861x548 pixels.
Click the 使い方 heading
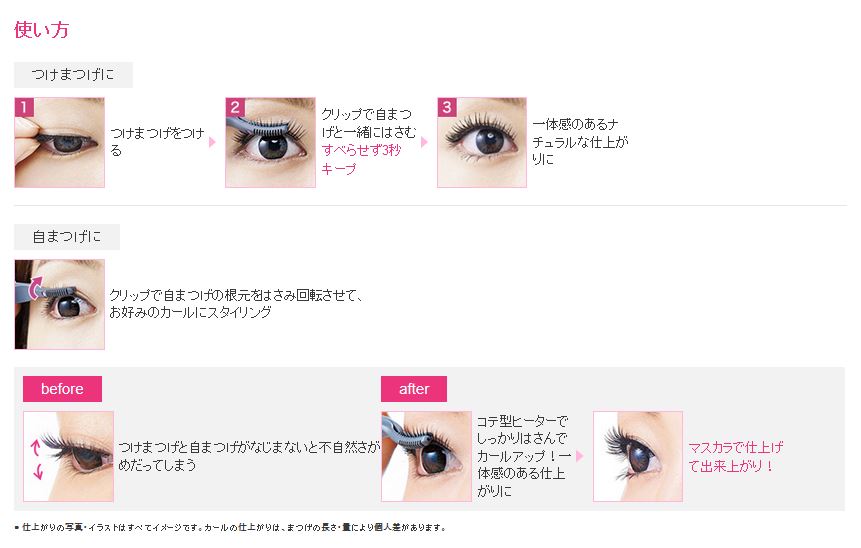tap(42, 30)
